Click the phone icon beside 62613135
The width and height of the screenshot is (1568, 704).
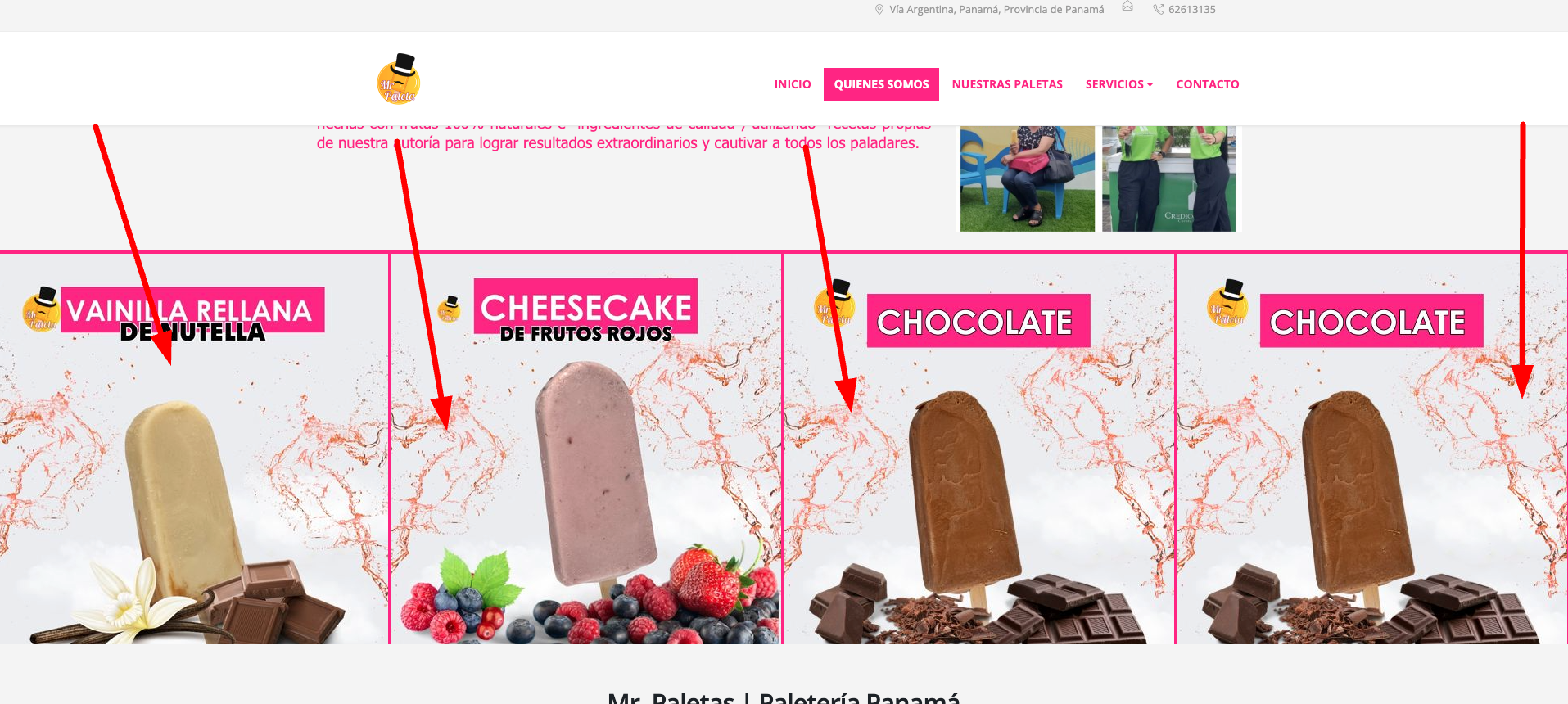coord(1159,10)
